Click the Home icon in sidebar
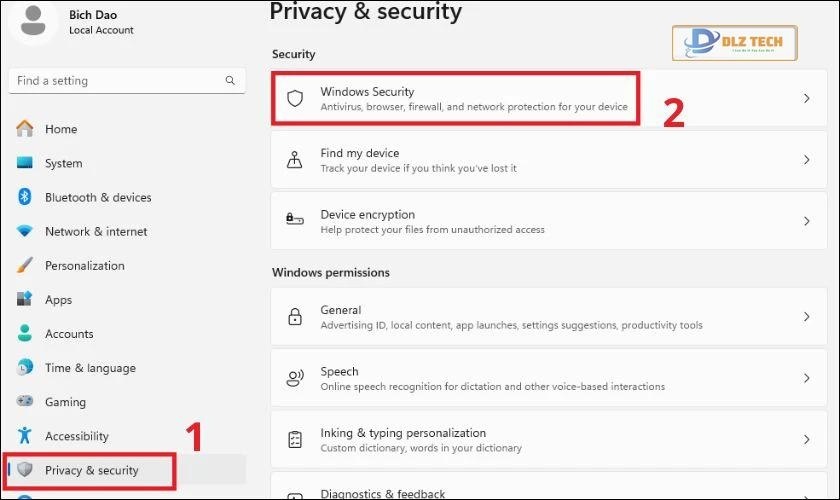Image resolution: width=840 pixels, height=500 pixels. click(25, 129)
